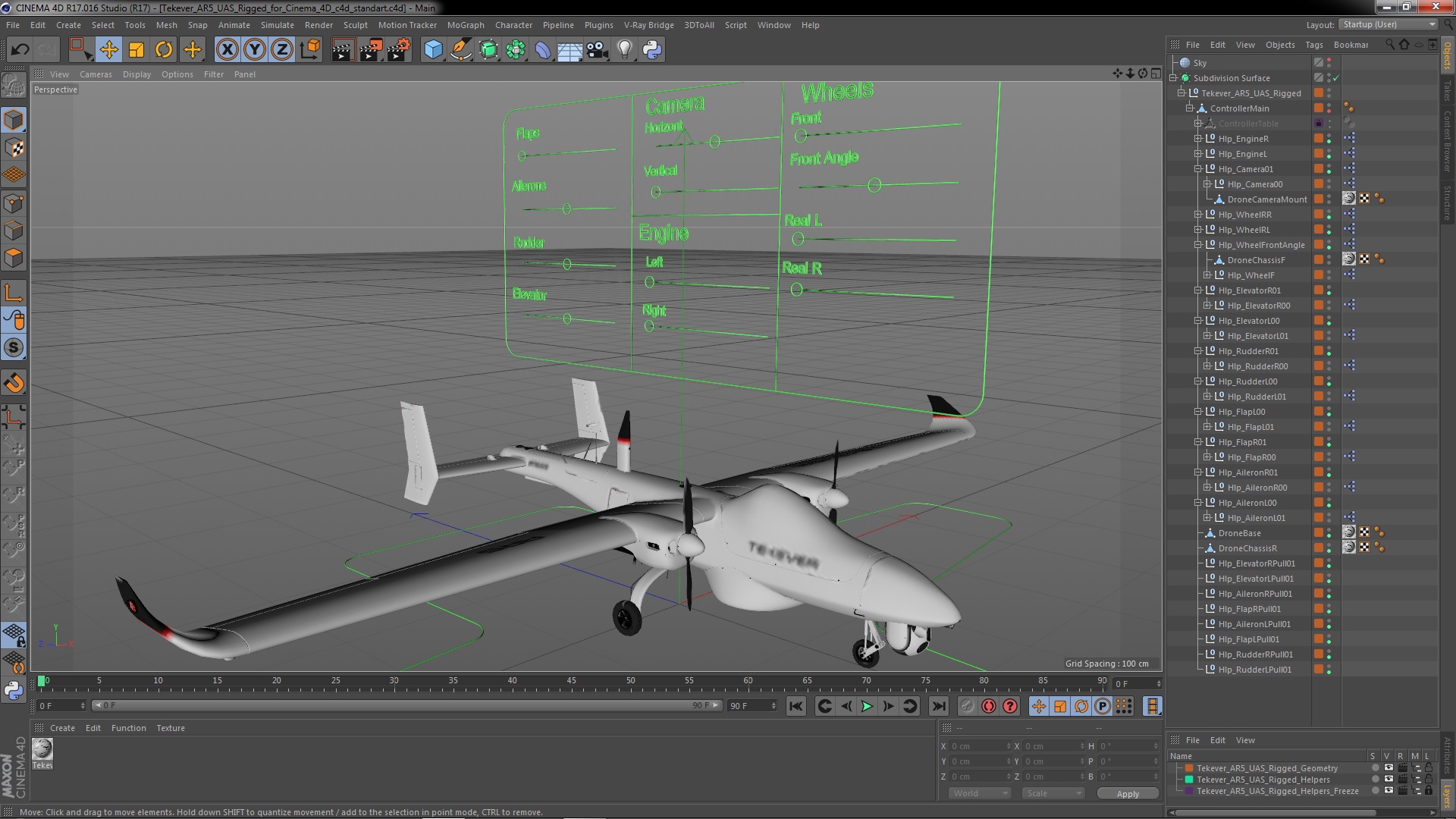1456x819 pixels.
Task: Open the viewport Cameras menu
Action: [96, 74]
